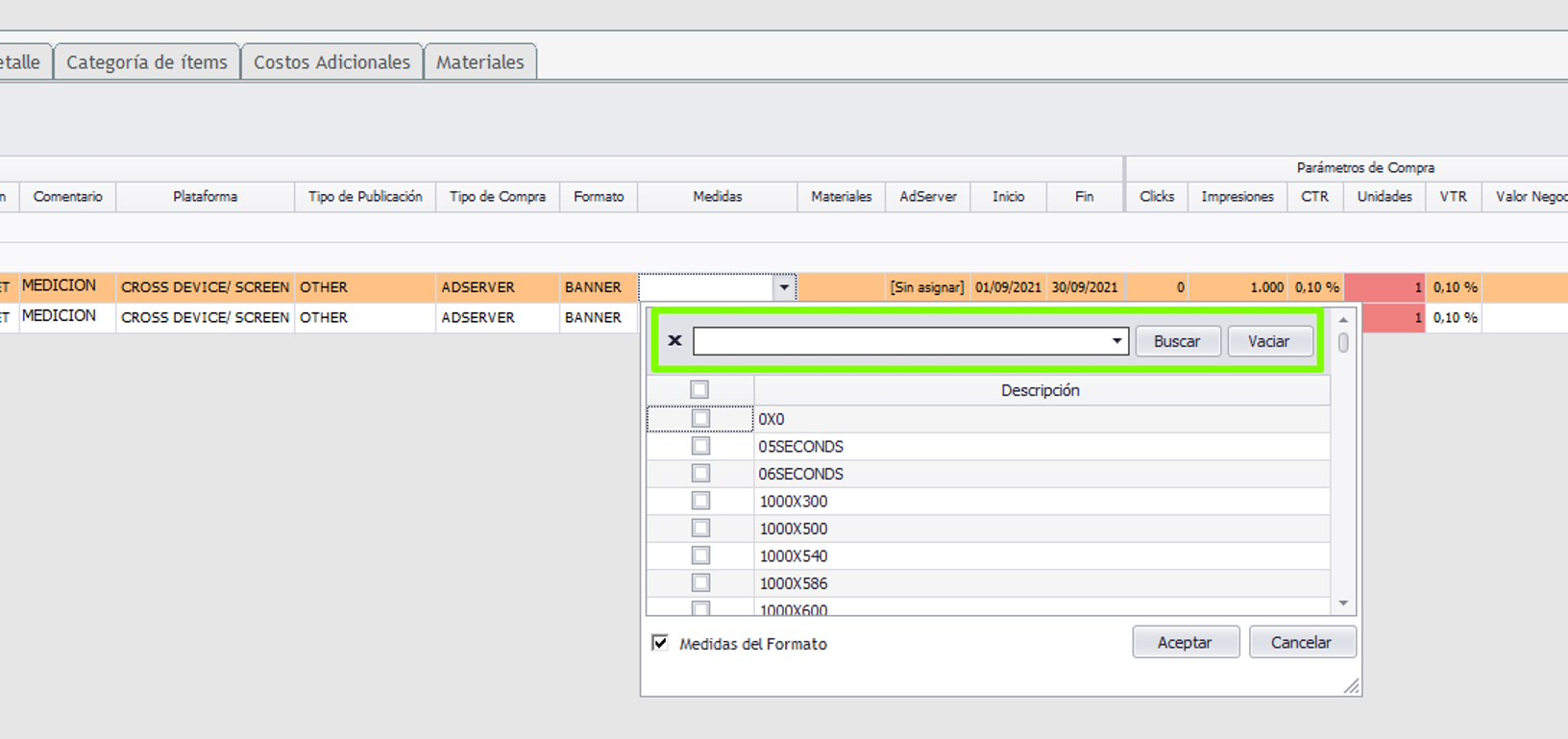Click the X clear filter icon
Viewport: 1568px width, 739px height.
coord(674,341)
